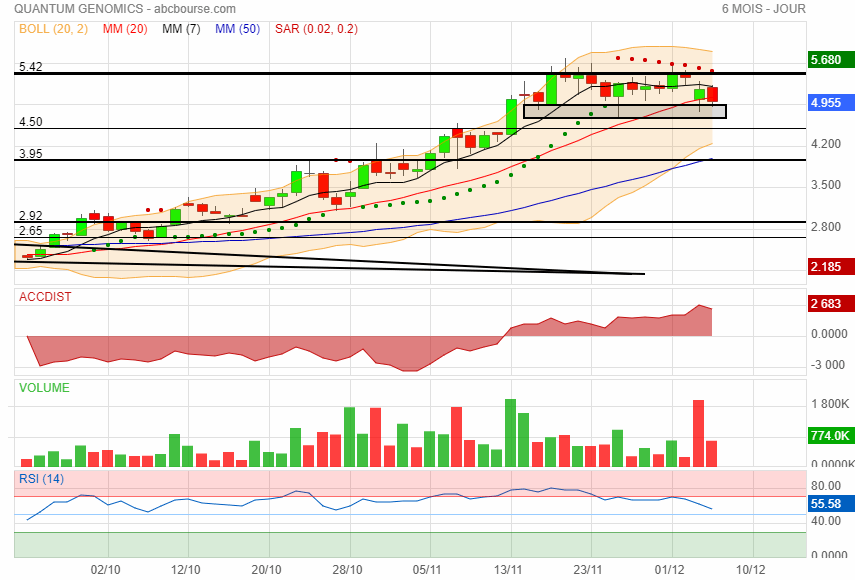Click the green 774.0K volume tag
Image resolution: width=855 pixels, height=580 pixels.
click(x=830, y=436)
